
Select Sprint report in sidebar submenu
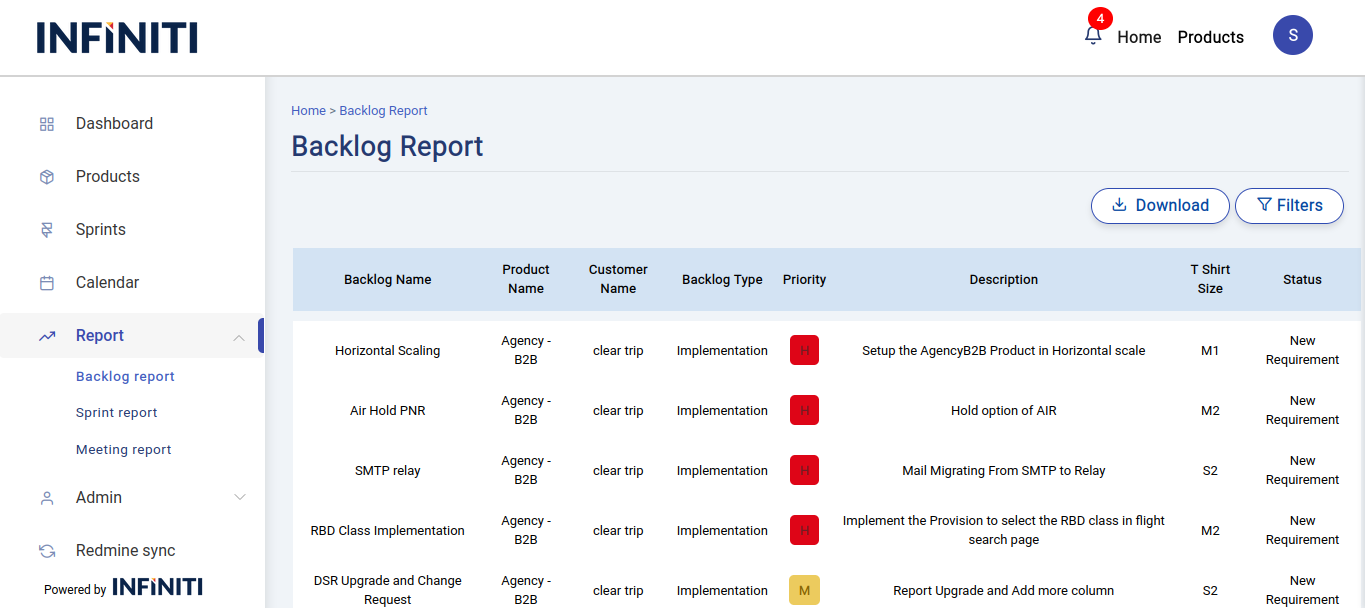point(117,413)
